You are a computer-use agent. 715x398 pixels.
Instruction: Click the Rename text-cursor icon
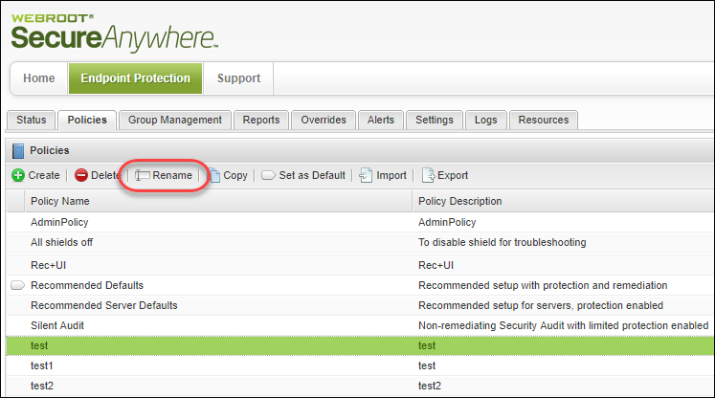point(142,175)
